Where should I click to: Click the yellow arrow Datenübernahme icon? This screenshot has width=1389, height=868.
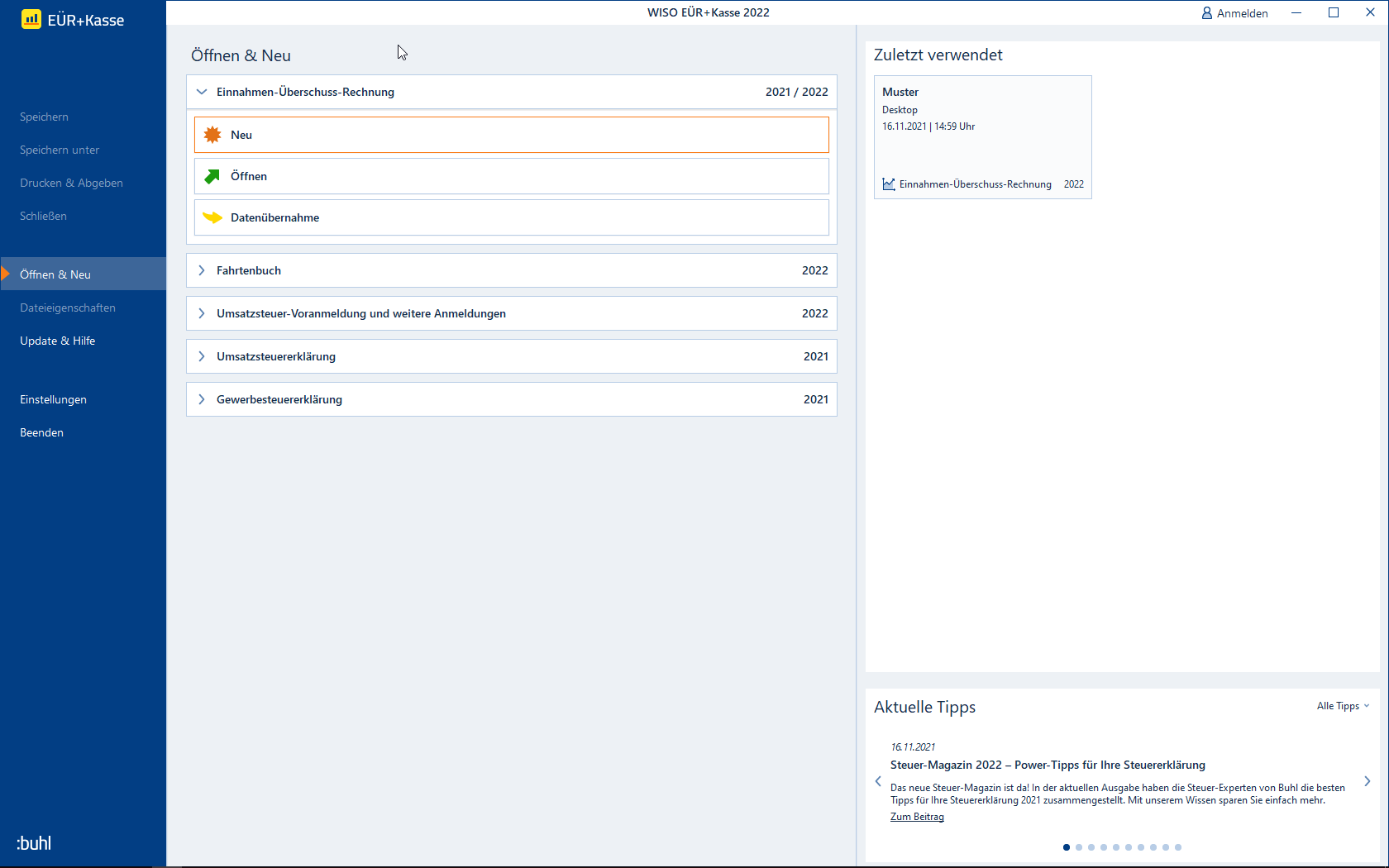click(x=212, y=217)
